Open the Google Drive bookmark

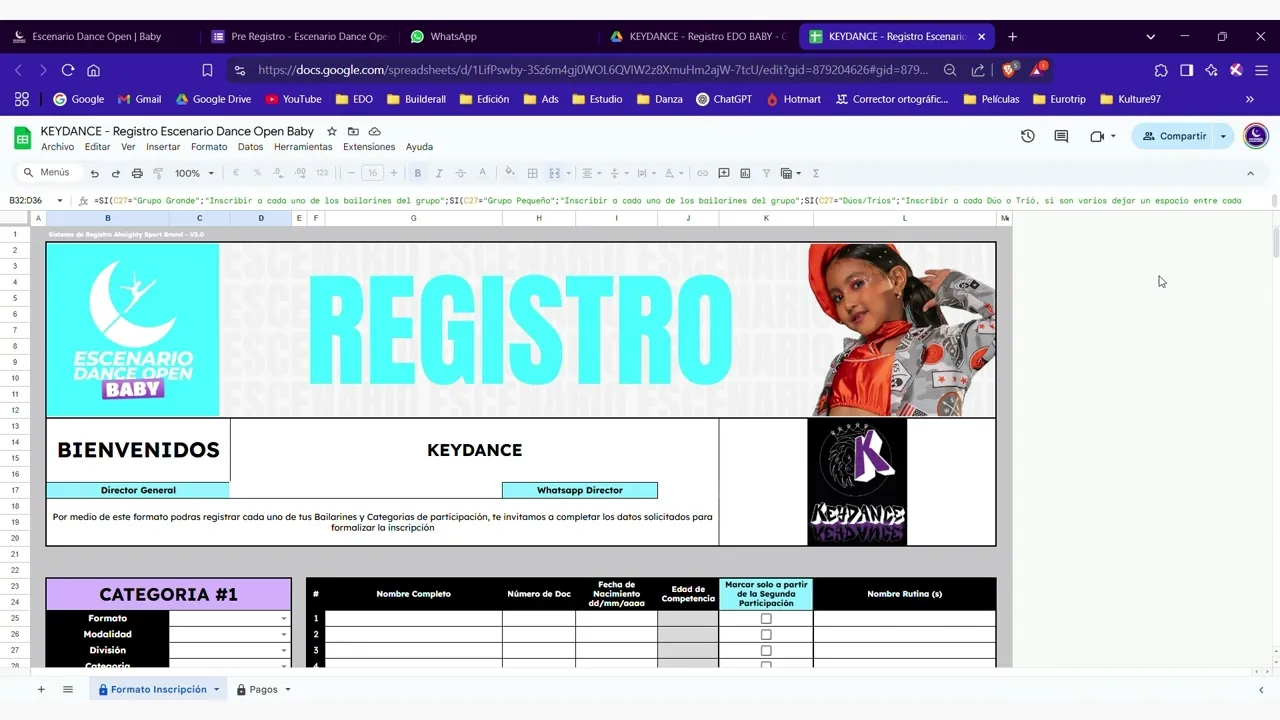213,99
